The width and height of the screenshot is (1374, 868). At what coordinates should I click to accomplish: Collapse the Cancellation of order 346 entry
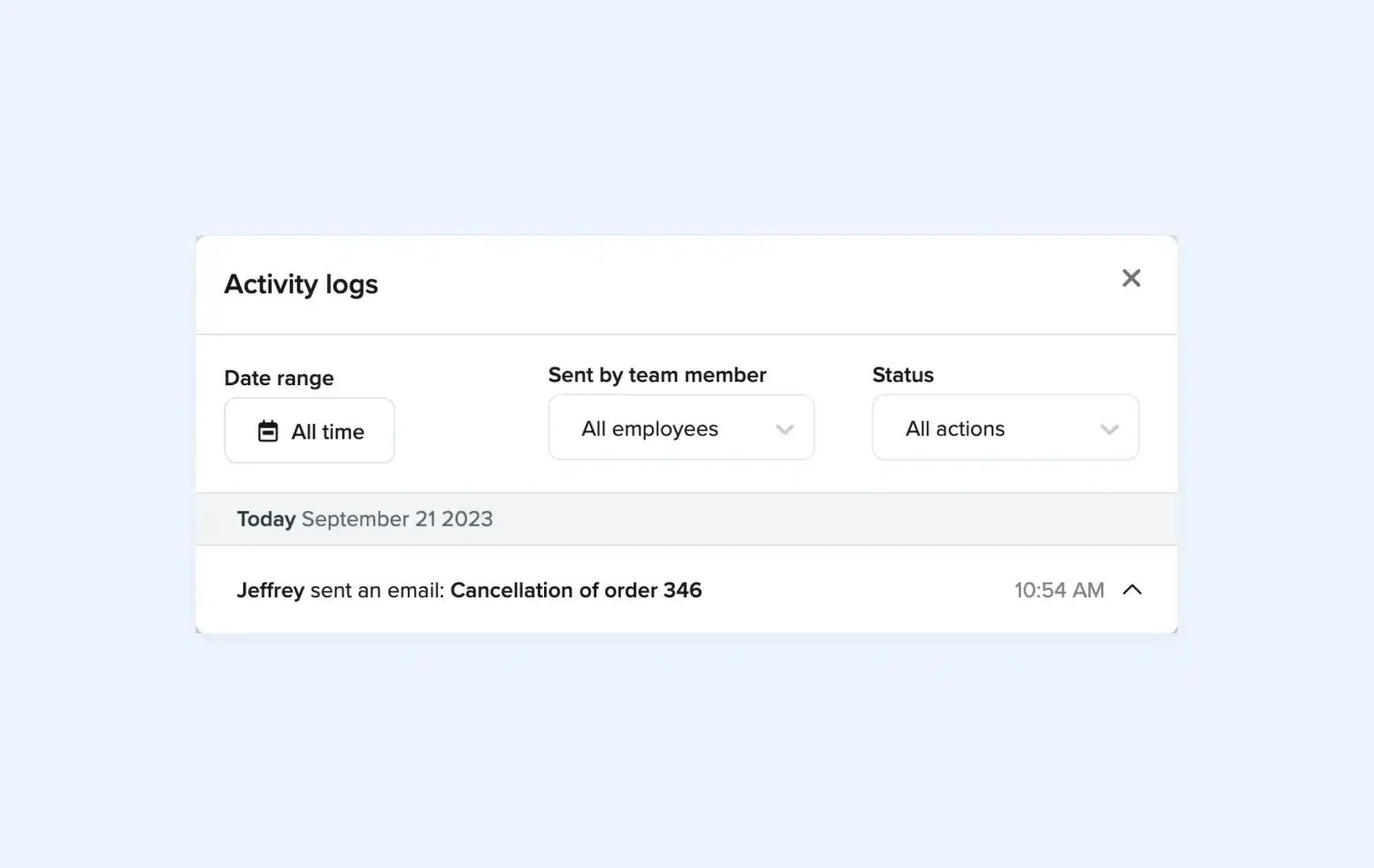click(1133, 590)
